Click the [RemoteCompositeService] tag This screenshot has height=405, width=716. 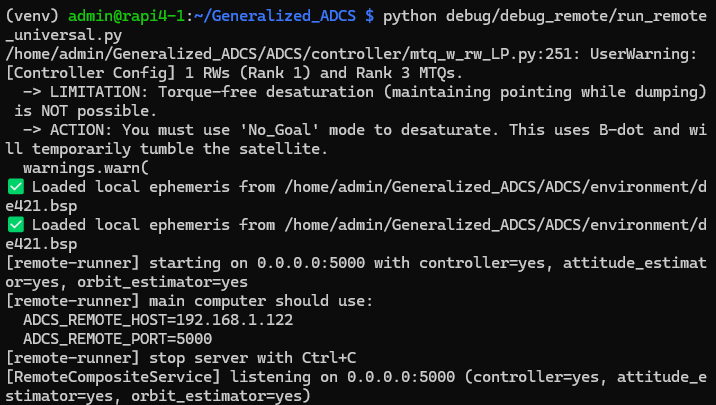pyautogui.click(x=113, y=377)
